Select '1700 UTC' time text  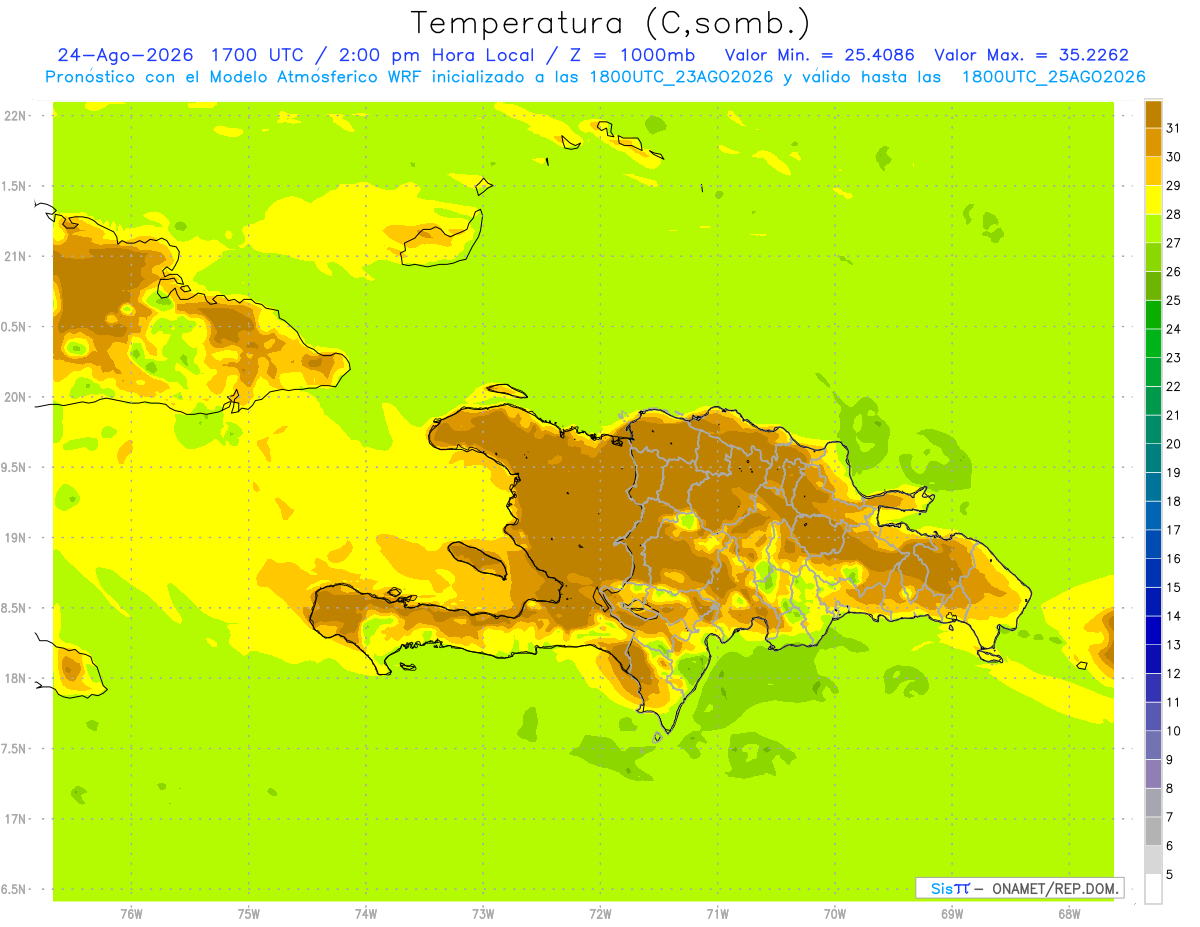coord(260,55)
